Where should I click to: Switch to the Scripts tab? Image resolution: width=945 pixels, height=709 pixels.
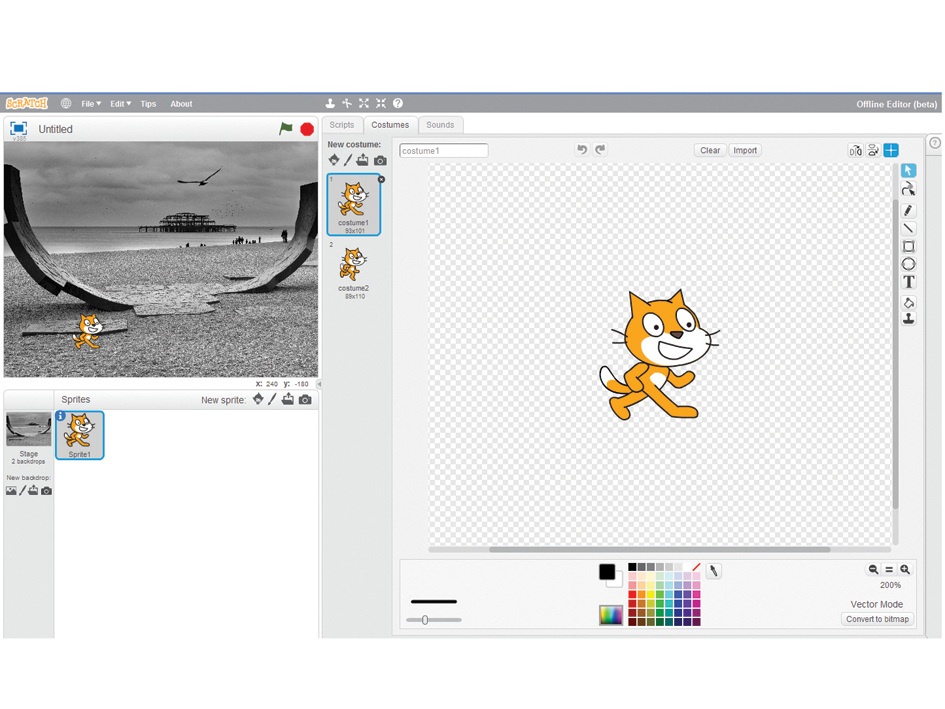click(x=342, y=125)
